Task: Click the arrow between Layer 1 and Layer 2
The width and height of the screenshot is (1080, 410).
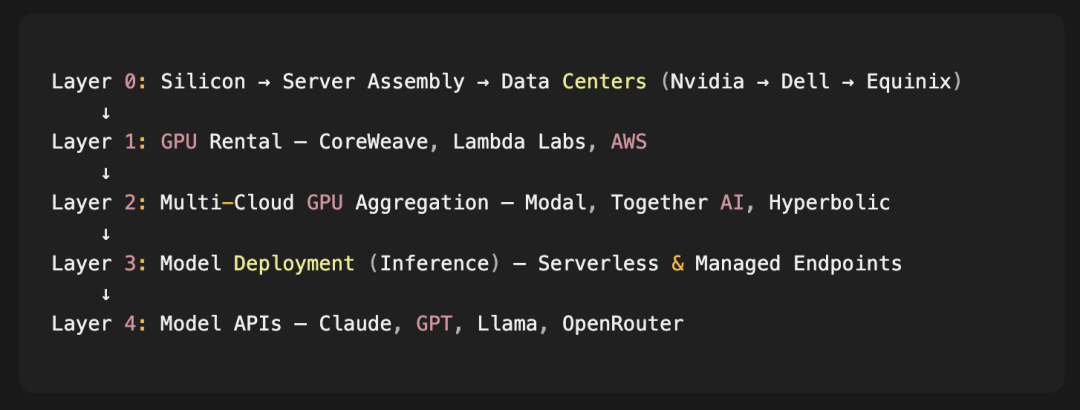Action: click(x=105, y=173)
